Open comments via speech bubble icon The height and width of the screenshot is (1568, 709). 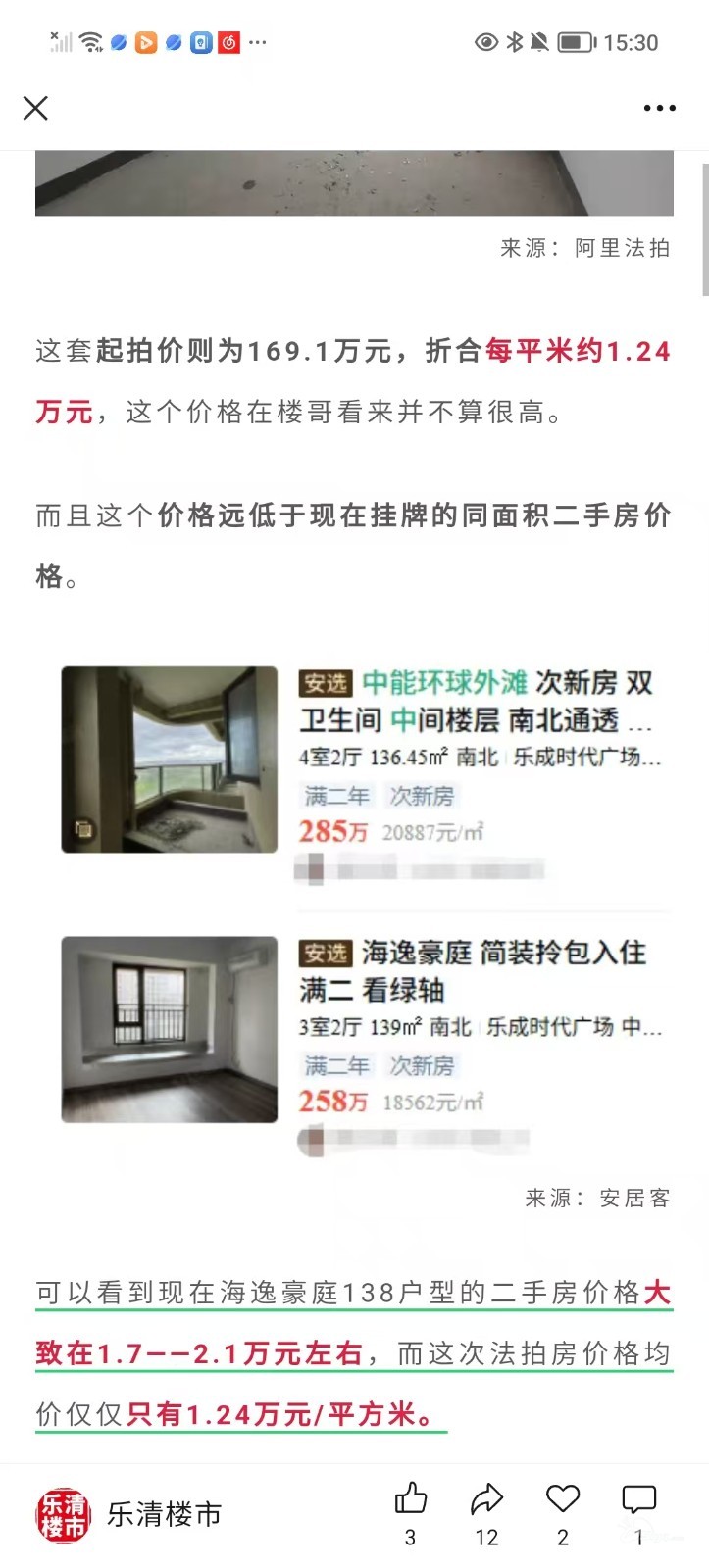(639, 1498)
